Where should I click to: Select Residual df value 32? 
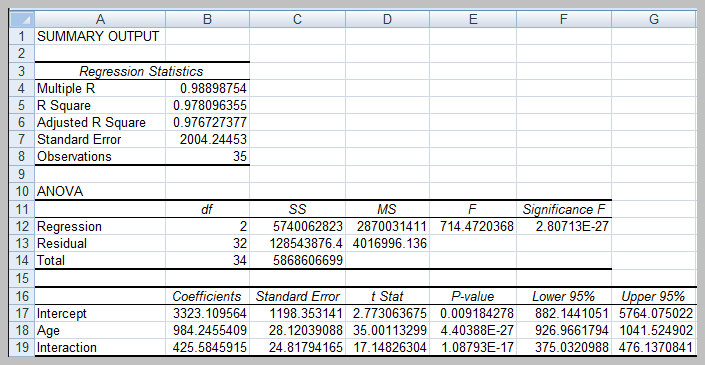(x=207, y=243)
